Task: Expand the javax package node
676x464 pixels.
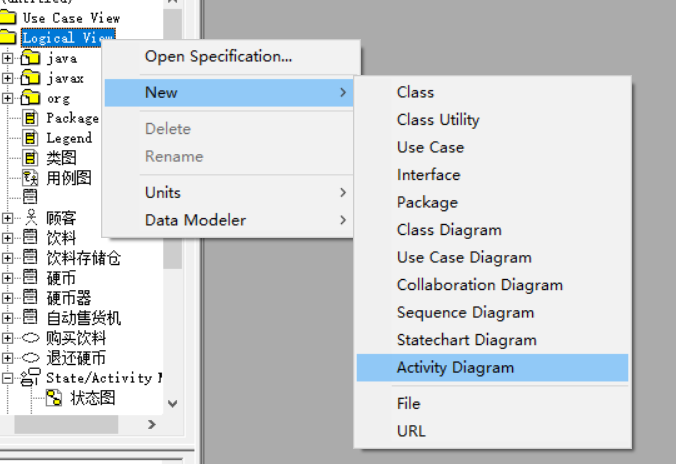Action: tap(8, 78)
